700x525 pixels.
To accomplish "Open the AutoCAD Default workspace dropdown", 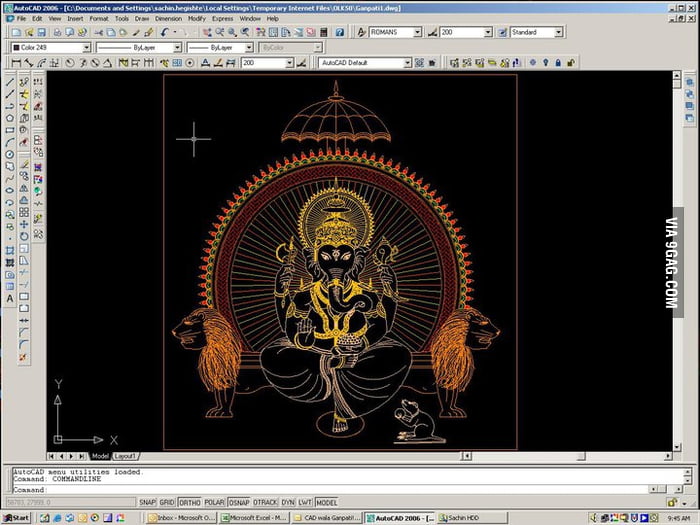I will click(408, 63).
